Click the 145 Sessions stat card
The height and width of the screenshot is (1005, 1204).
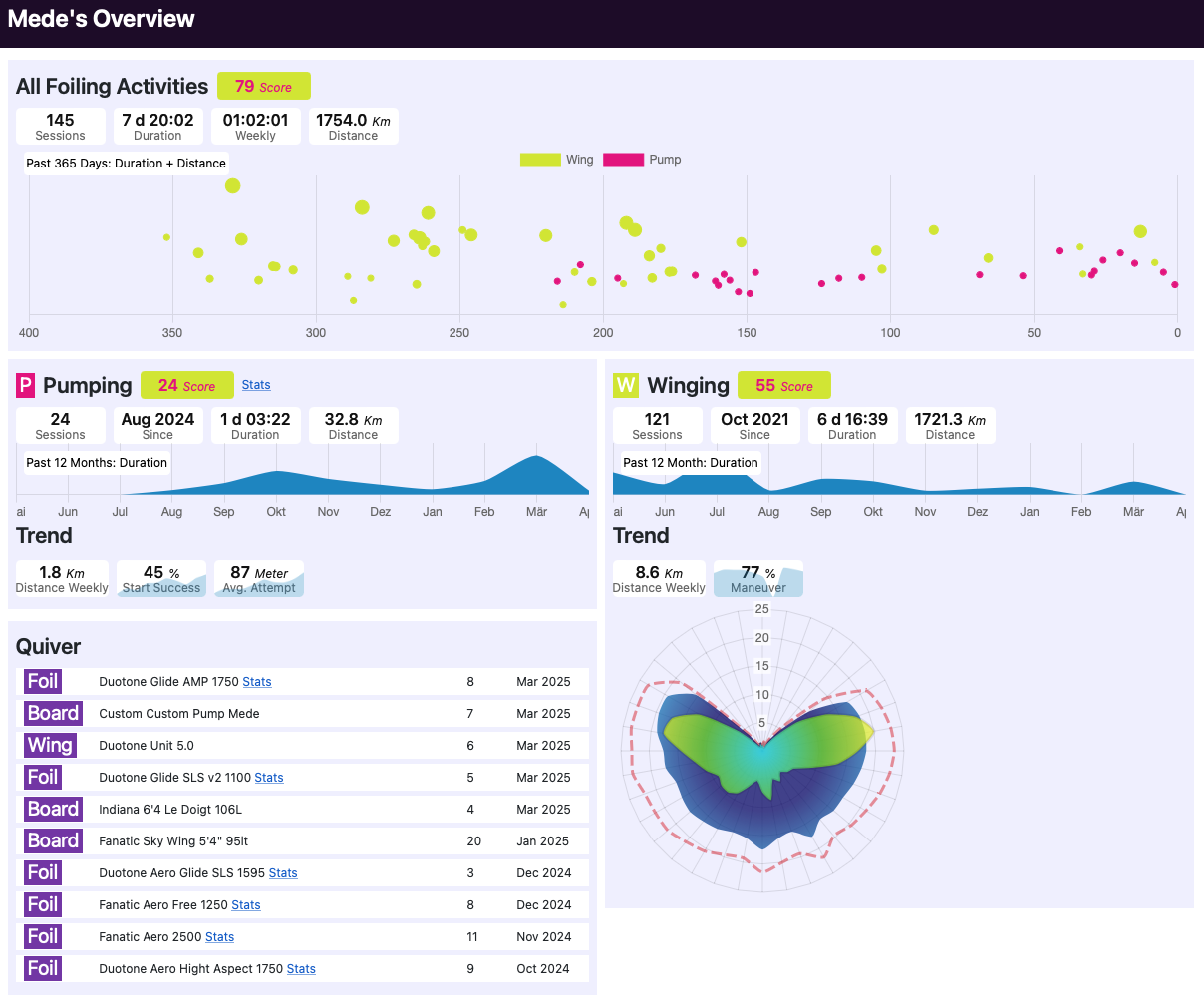60,127
